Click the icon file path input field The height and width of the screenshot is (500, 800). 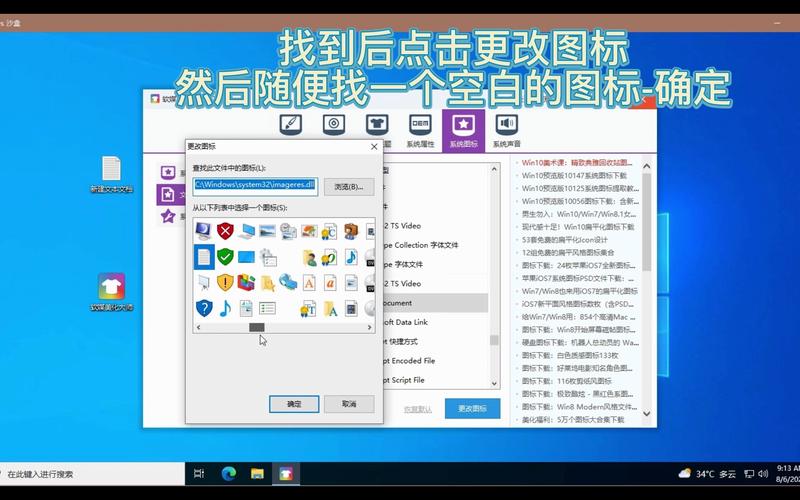255,185
